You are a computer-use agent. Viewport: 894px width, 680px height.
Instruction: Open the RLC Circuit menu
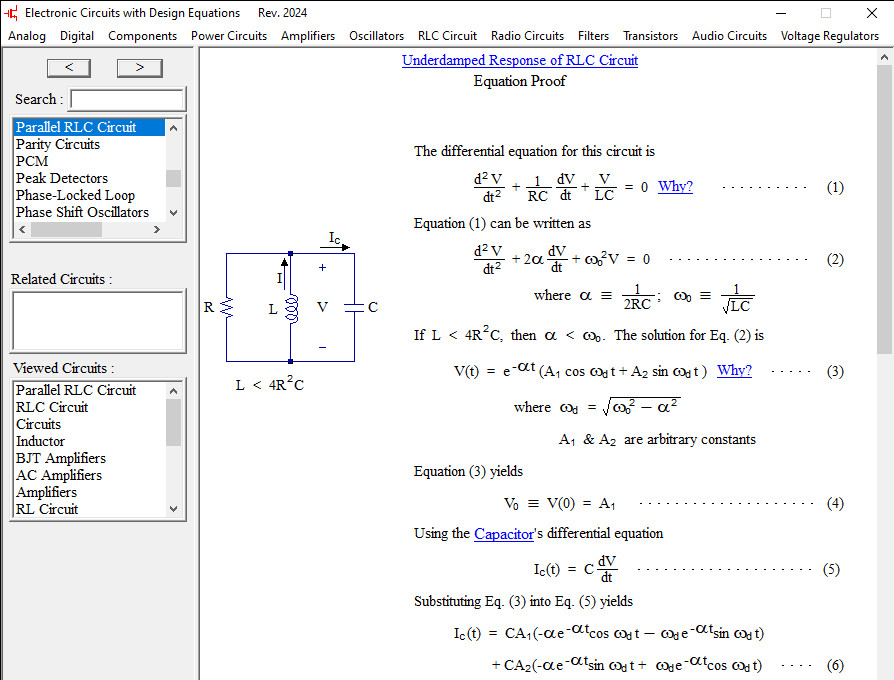pos(447,36)
